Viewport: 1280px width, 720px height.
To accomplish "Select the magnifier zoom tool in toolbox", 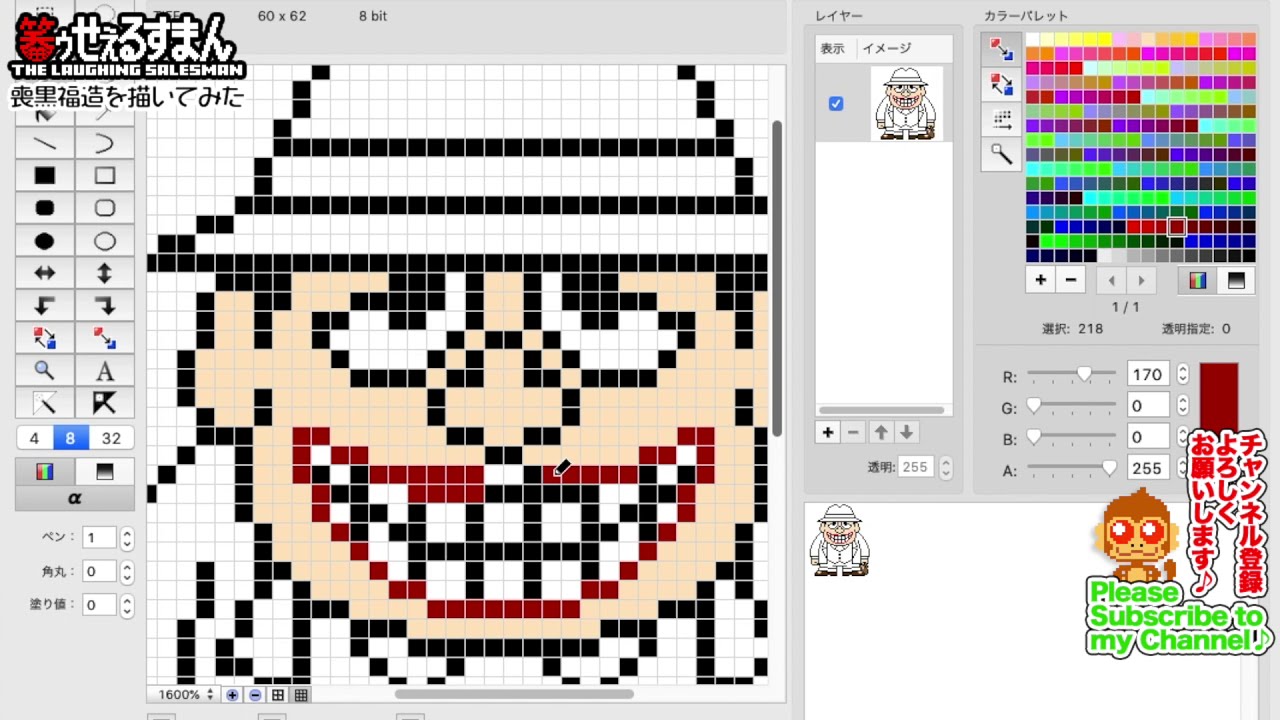I will coord(45,371).
